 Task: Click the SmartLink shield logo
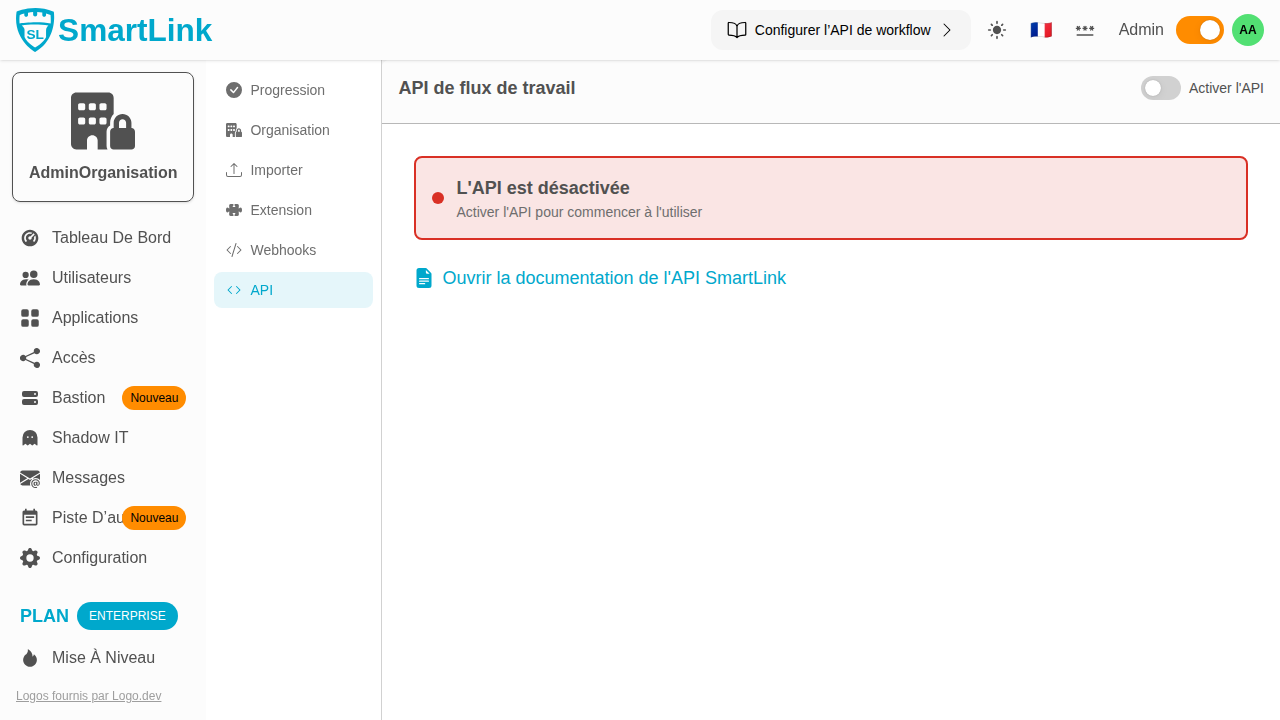point(34,29)
